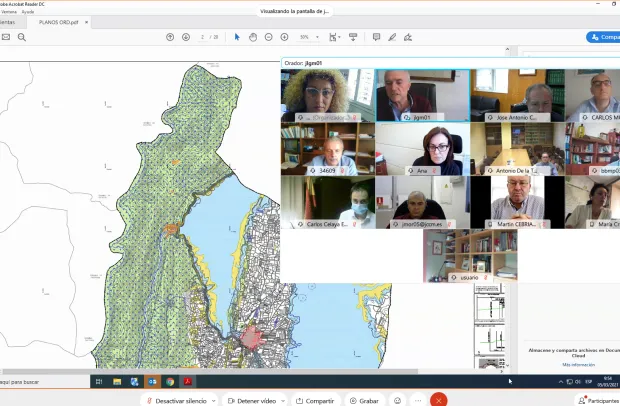The height and width of the screenshot is (406, 620).
Task: Select the highlighter pen tool
Action: click(392, 37)
